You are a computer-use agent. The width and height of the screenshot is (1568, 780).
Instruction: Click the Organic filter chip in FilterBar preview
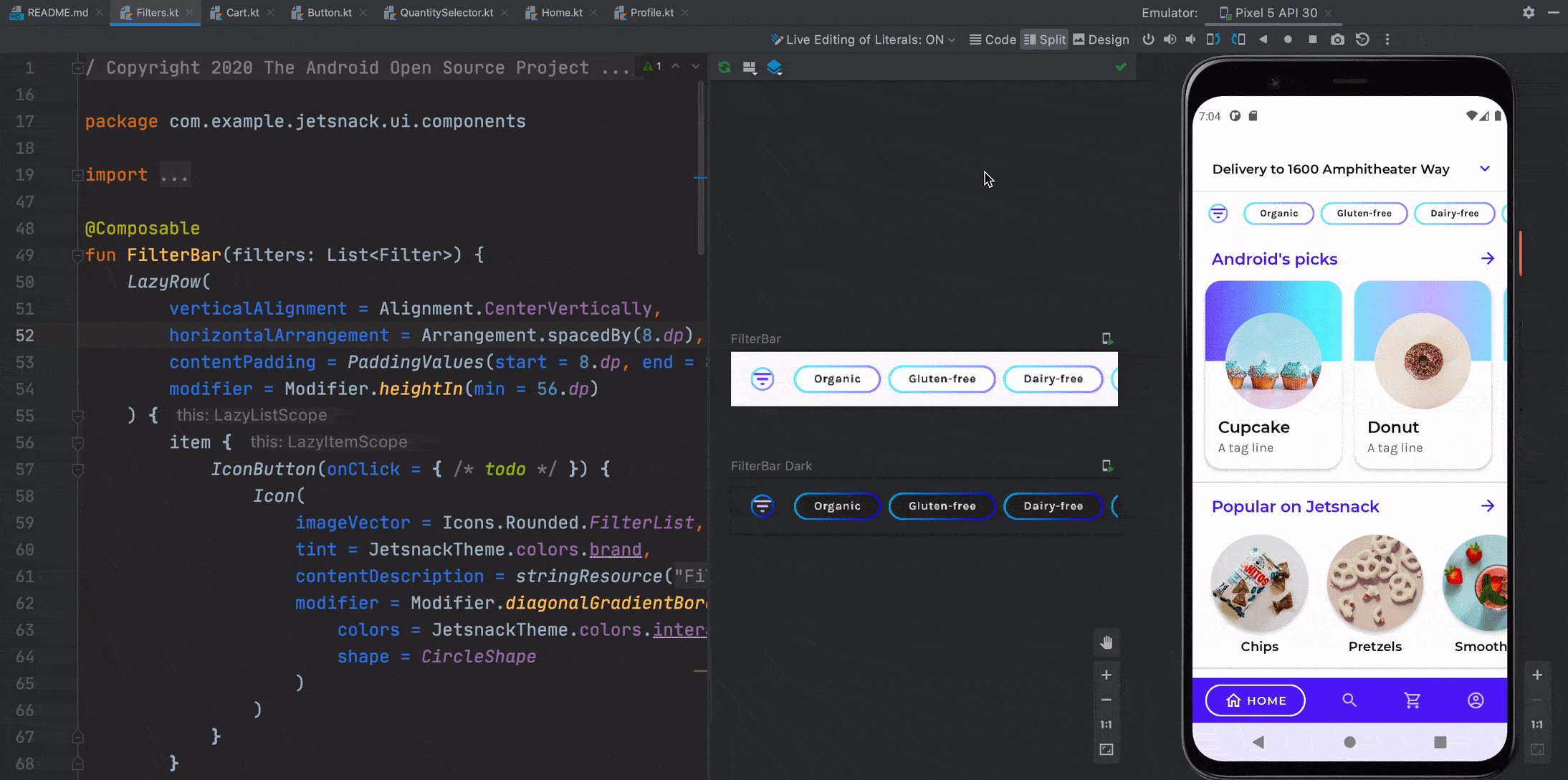pyautogui.click(x=836, y=378)
